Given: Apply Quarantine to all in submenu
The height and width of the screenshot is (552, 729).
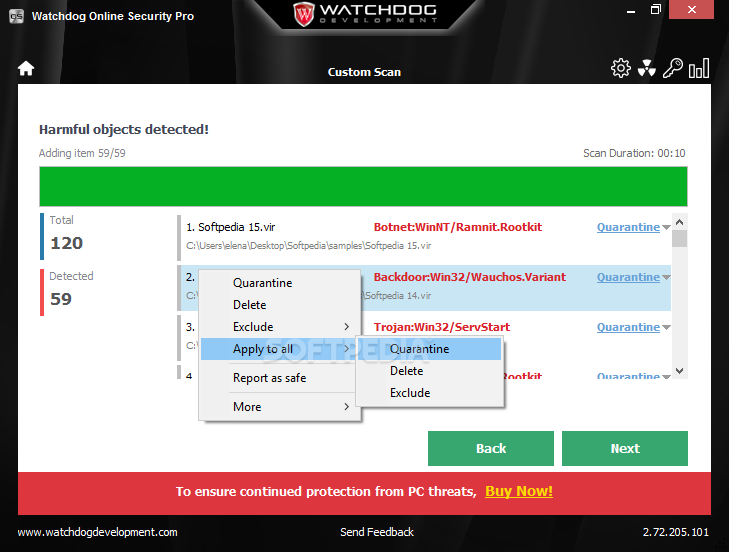Looking at the screenshot, I should pos(430,349).
